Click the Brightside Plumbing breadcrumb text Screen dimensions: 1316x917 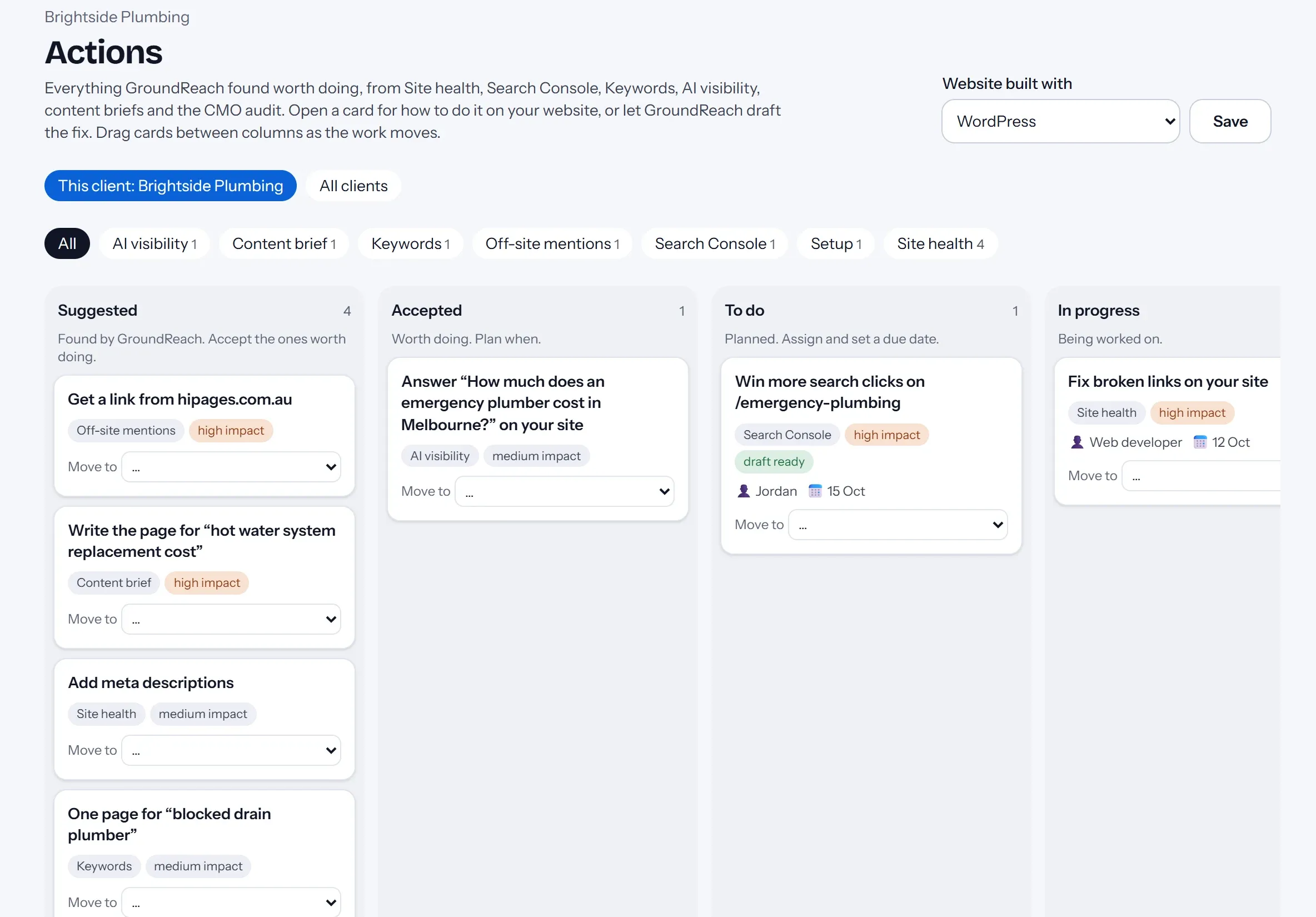pos(117,17)
